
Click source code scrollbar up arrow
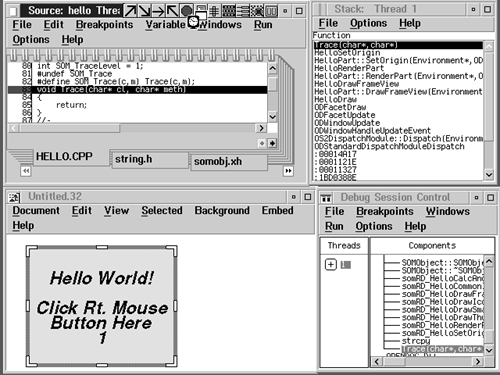click(272, 69)
